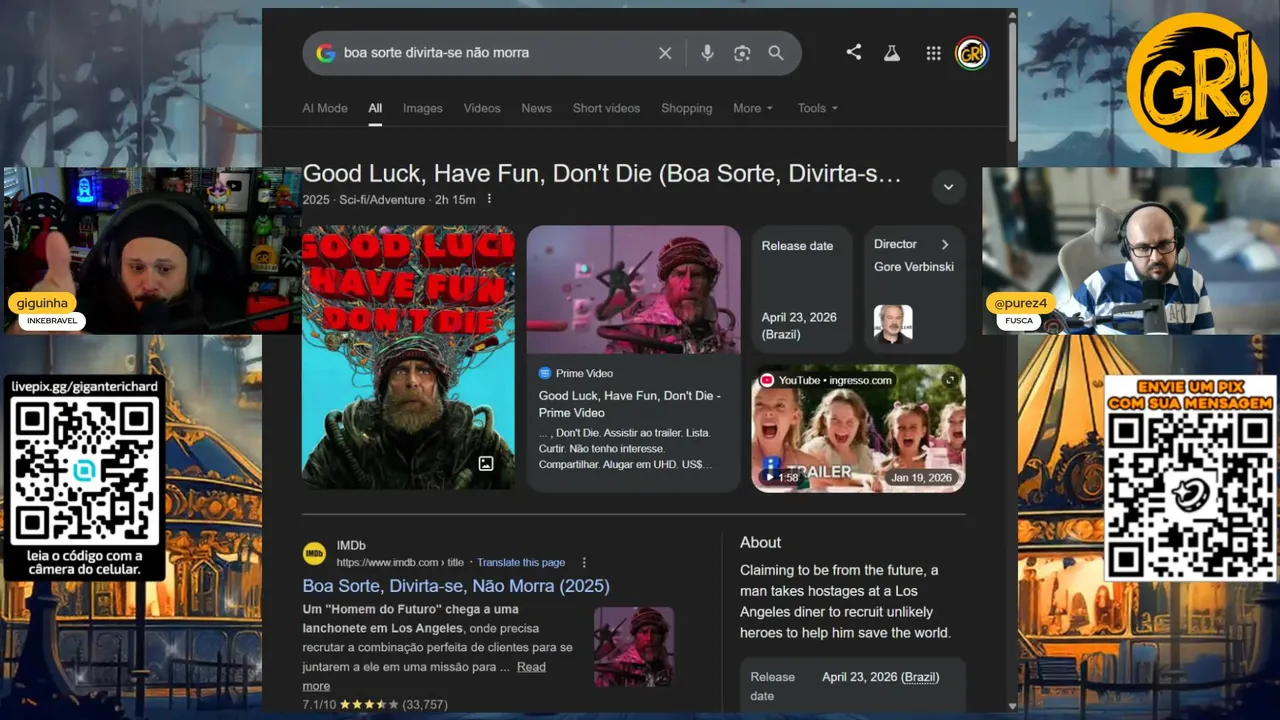Click the Prime Video source icon
The height and width of the screenshot is (720, 1280).
(x=545, y=373)
